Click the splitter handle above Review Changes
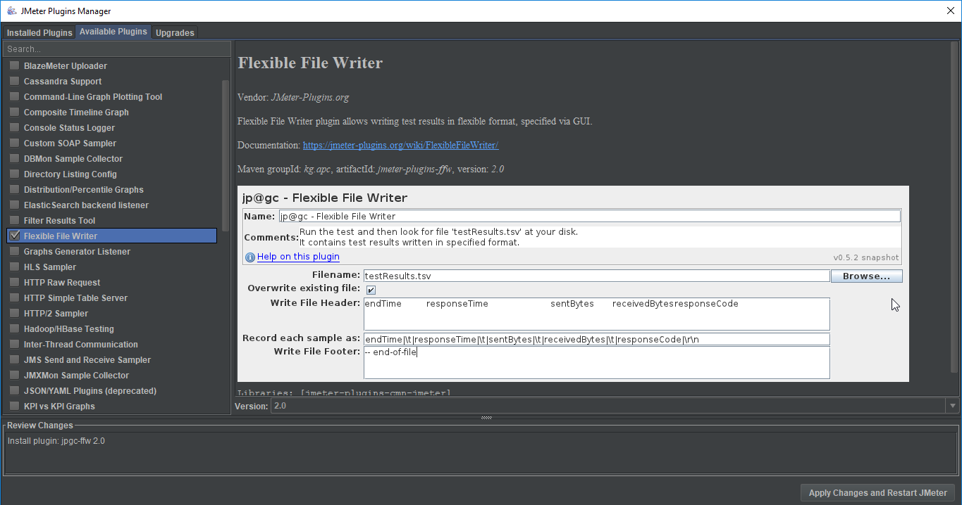 click(x=486, y=418)
